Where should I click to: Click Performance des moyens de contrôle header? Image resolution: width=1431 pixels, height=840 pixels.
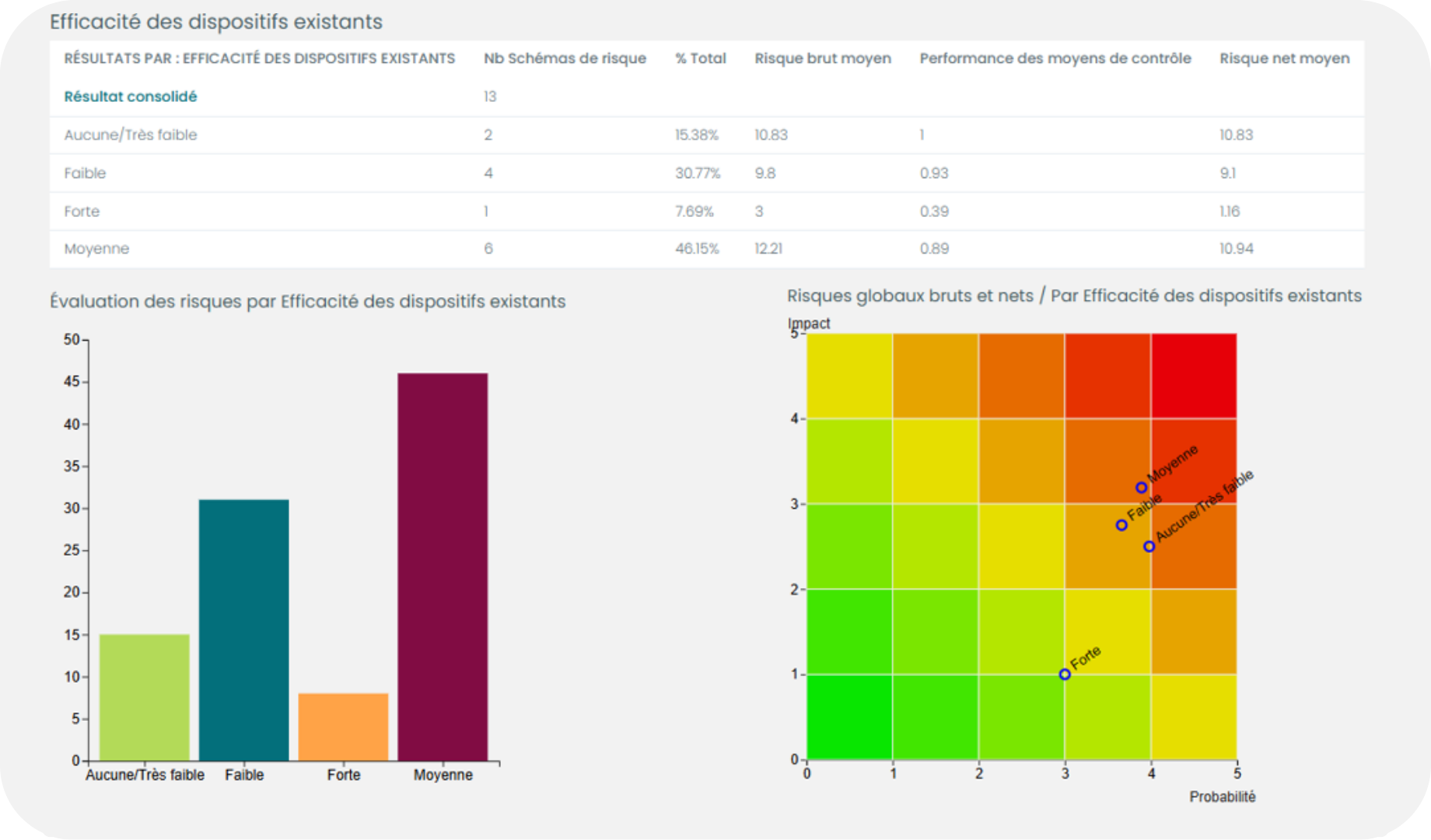pyautogui.click(x=1055, y=58)
